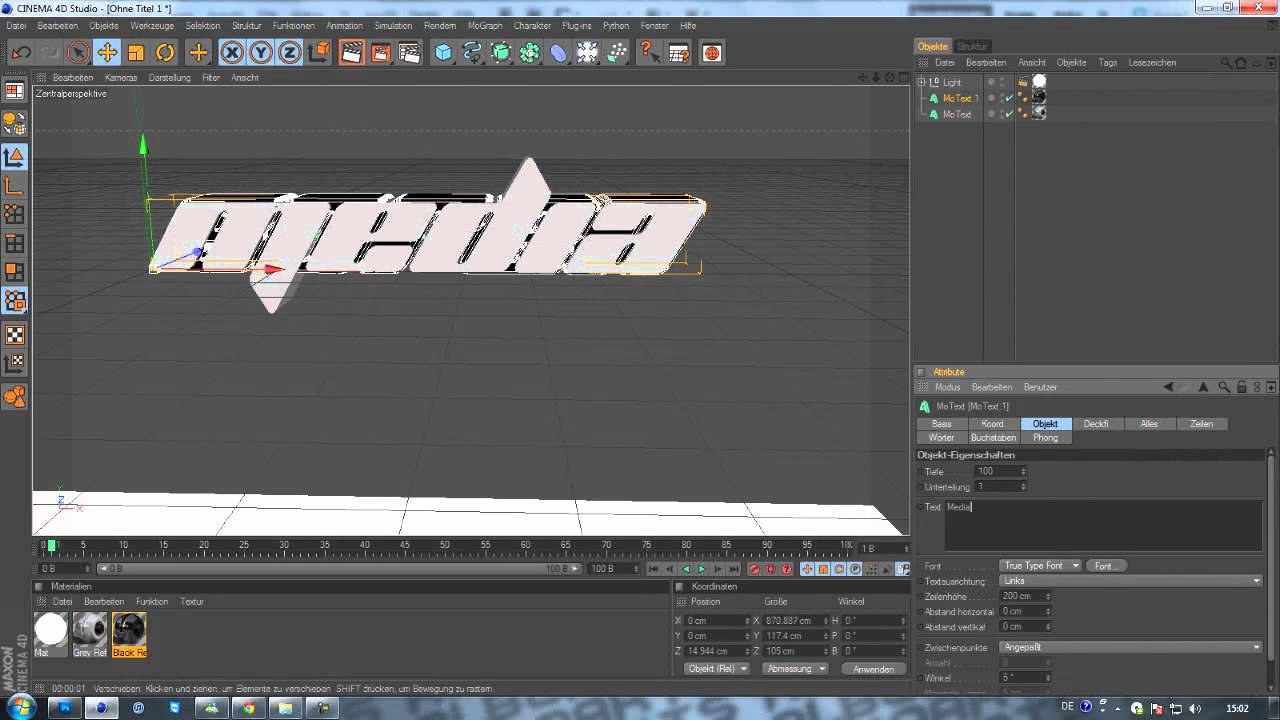Viewport: 1280px width, 720px height.
Task: Switch to Model mode in left palette
Action: [x=14, y=156]
